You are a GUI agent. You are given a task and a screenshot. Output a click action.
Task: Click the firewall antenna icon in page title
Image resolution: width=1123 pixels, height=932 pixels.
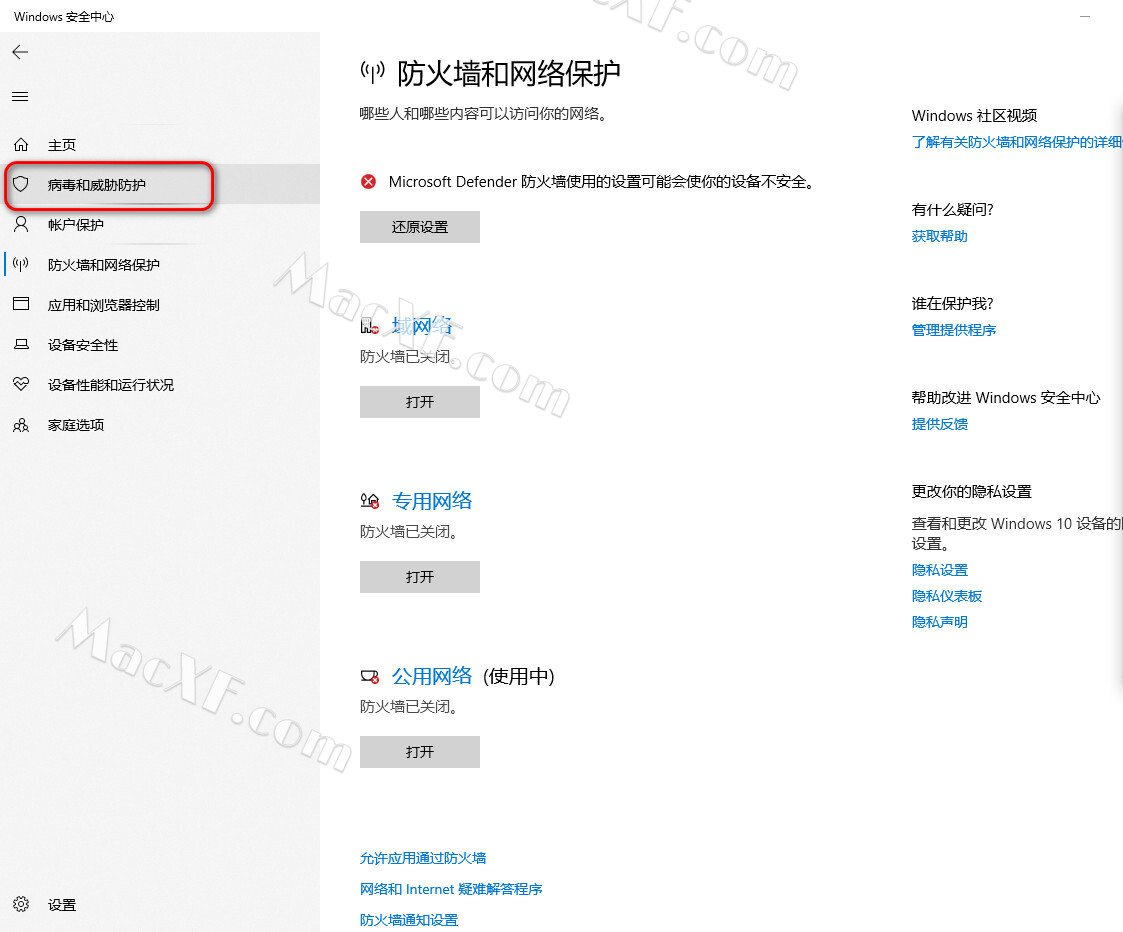point(372,72)
